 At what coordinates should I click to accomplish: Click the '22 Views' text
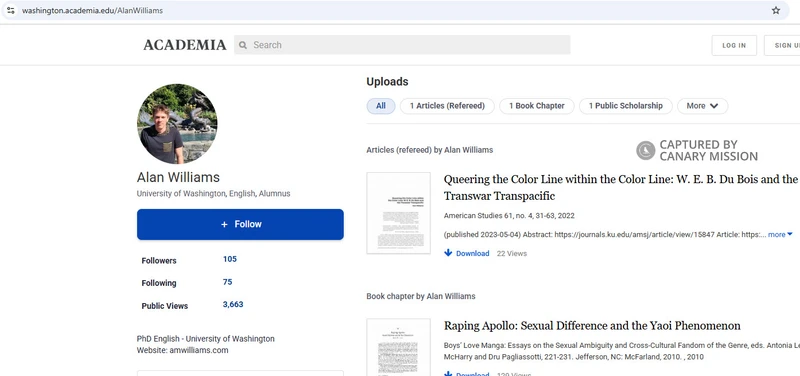coord(512,254)
